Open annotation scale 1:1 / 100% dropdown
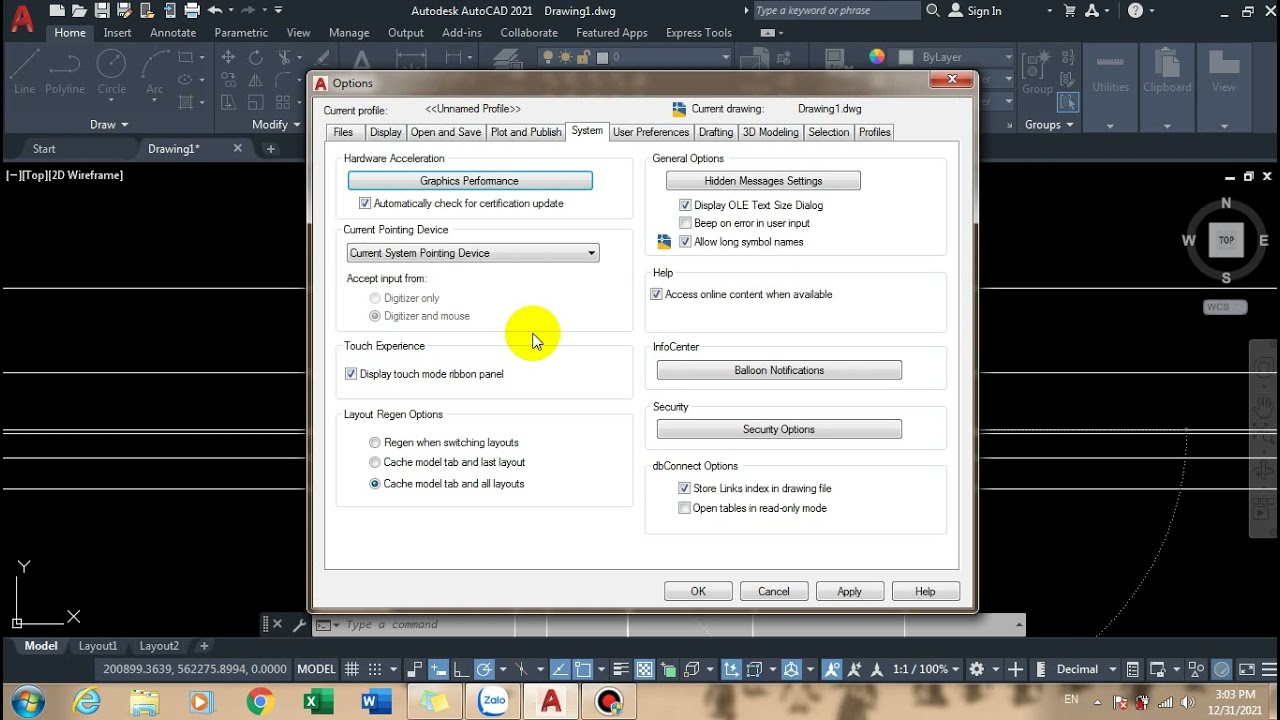 pos(926,669)
